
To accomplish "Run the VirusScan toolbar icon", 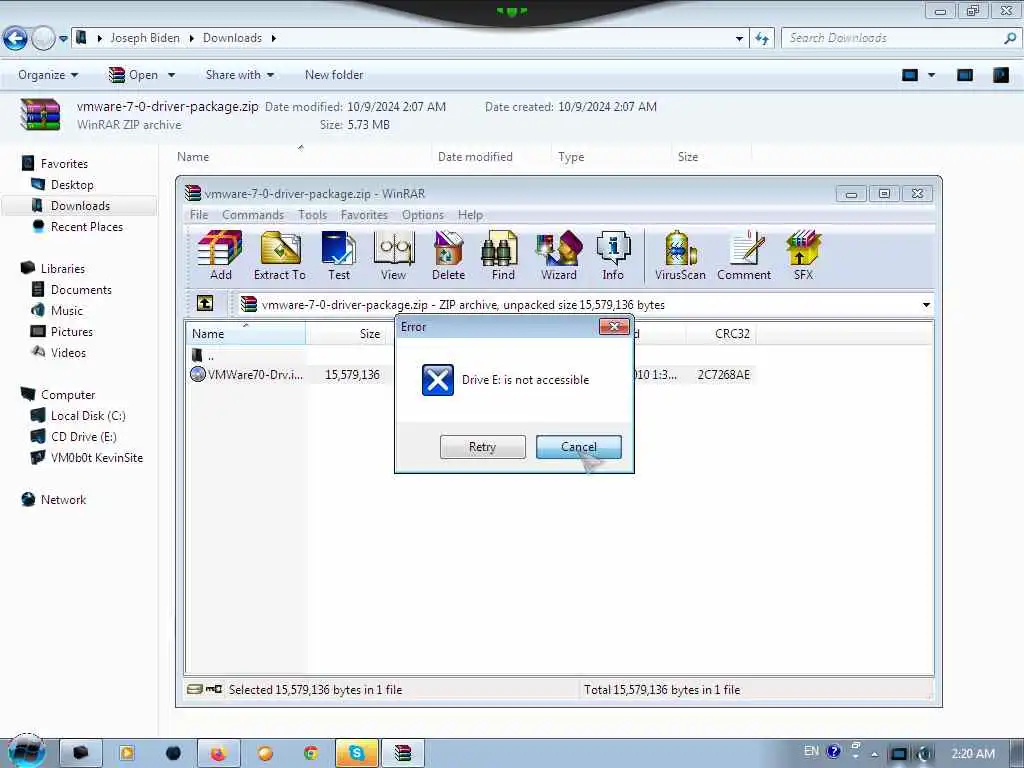I will coord(680,255).
